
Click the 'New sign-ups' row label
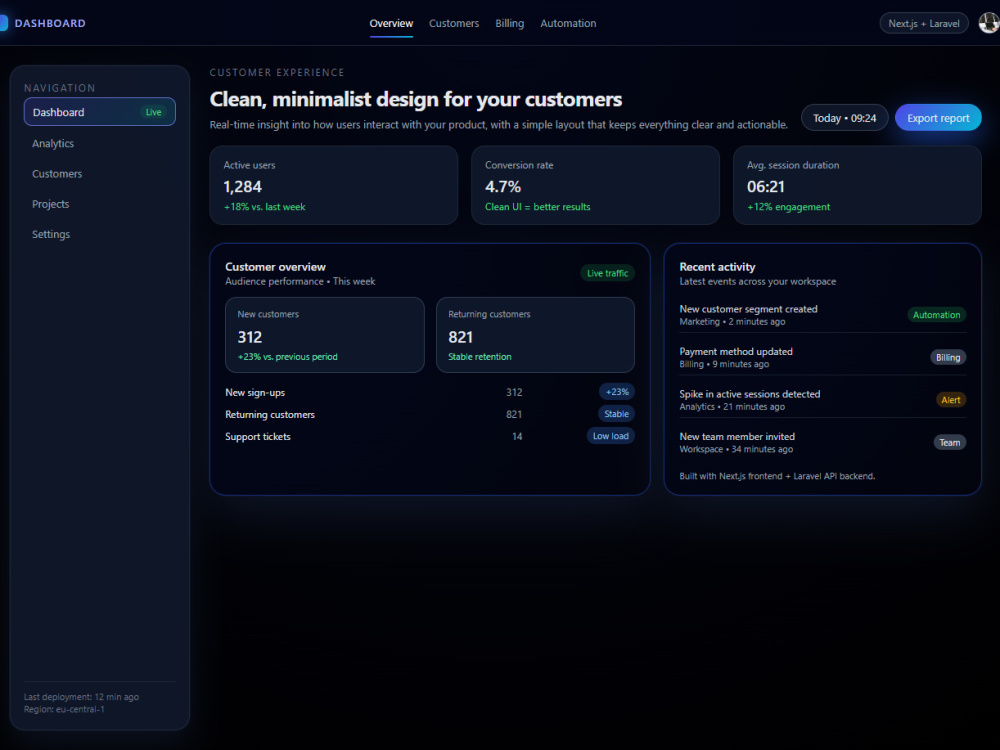[255, 392]
